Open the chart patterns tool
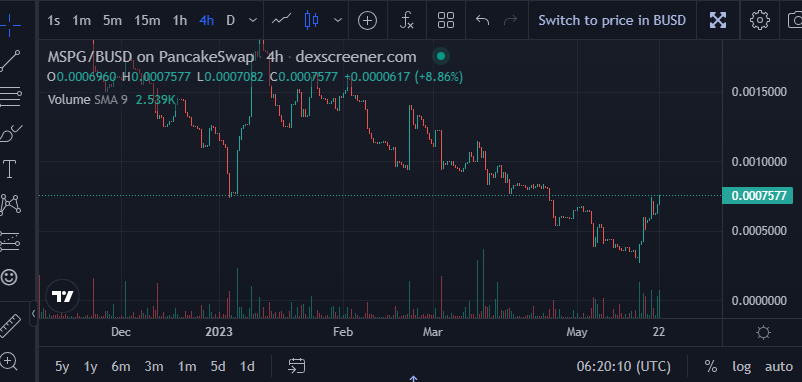Screen dimensions: 802x382 tap(10, 204)
